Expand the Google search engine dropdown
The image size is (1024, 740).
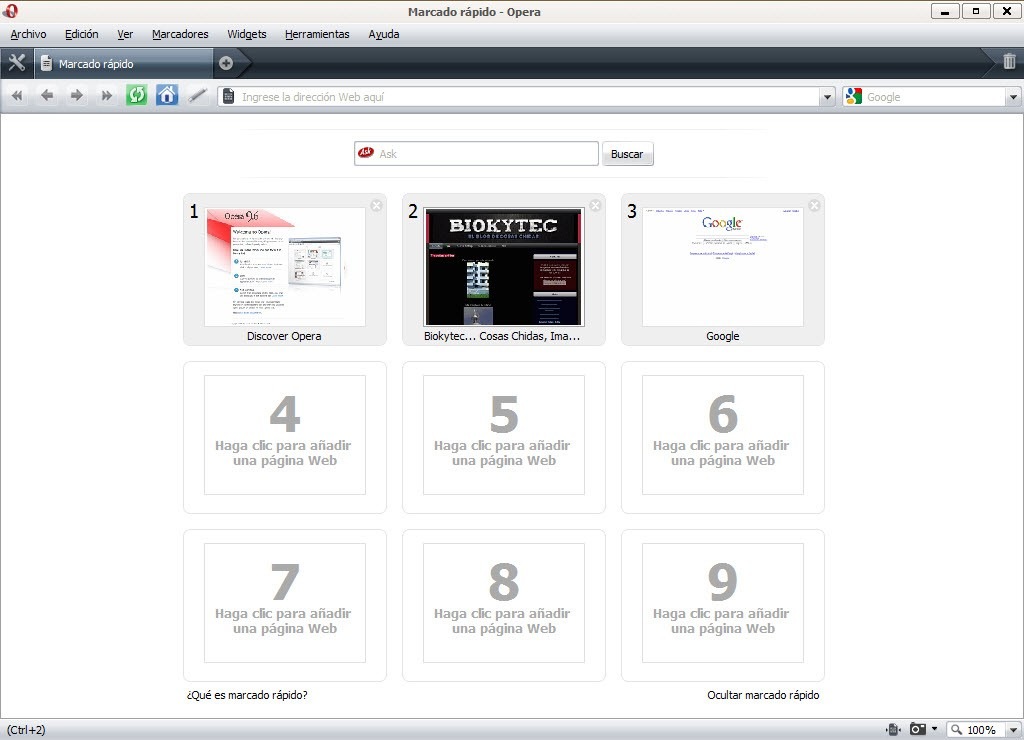1013,97
